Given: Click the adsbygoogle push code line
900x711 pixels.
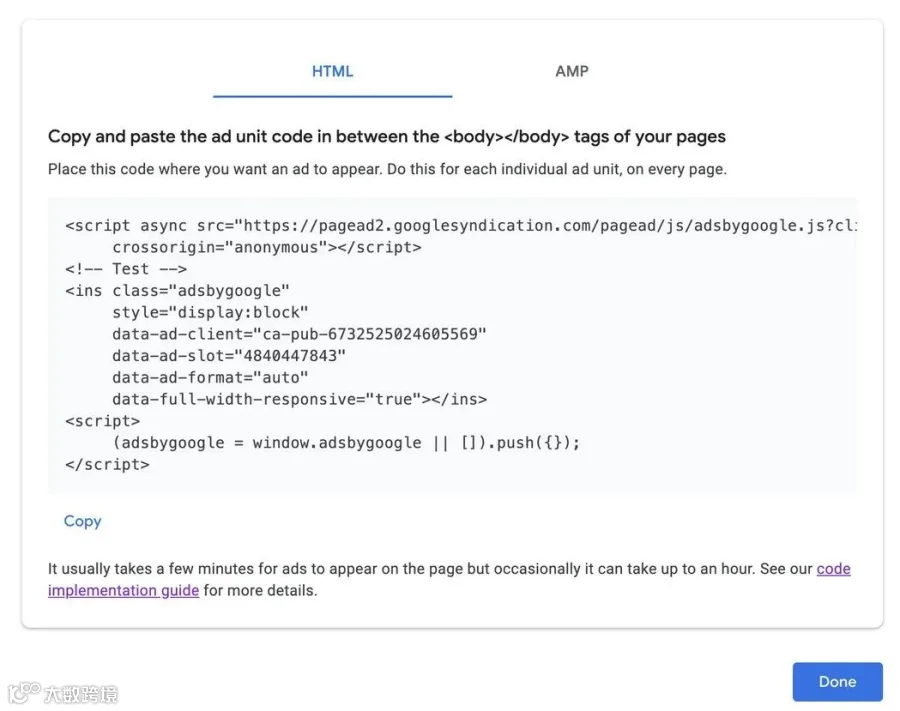Looking at the screenshot, I should point(346,442).
